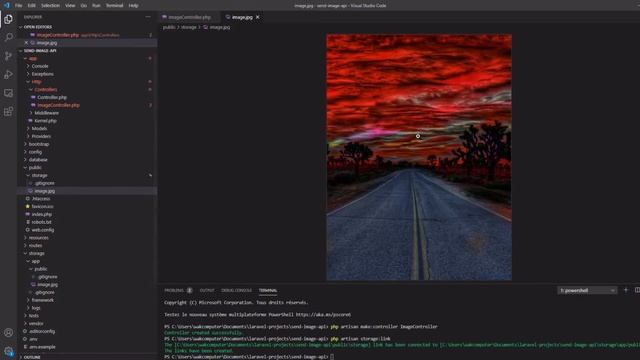Close image.jpg in Open Editors list

(x=27, y=42)
